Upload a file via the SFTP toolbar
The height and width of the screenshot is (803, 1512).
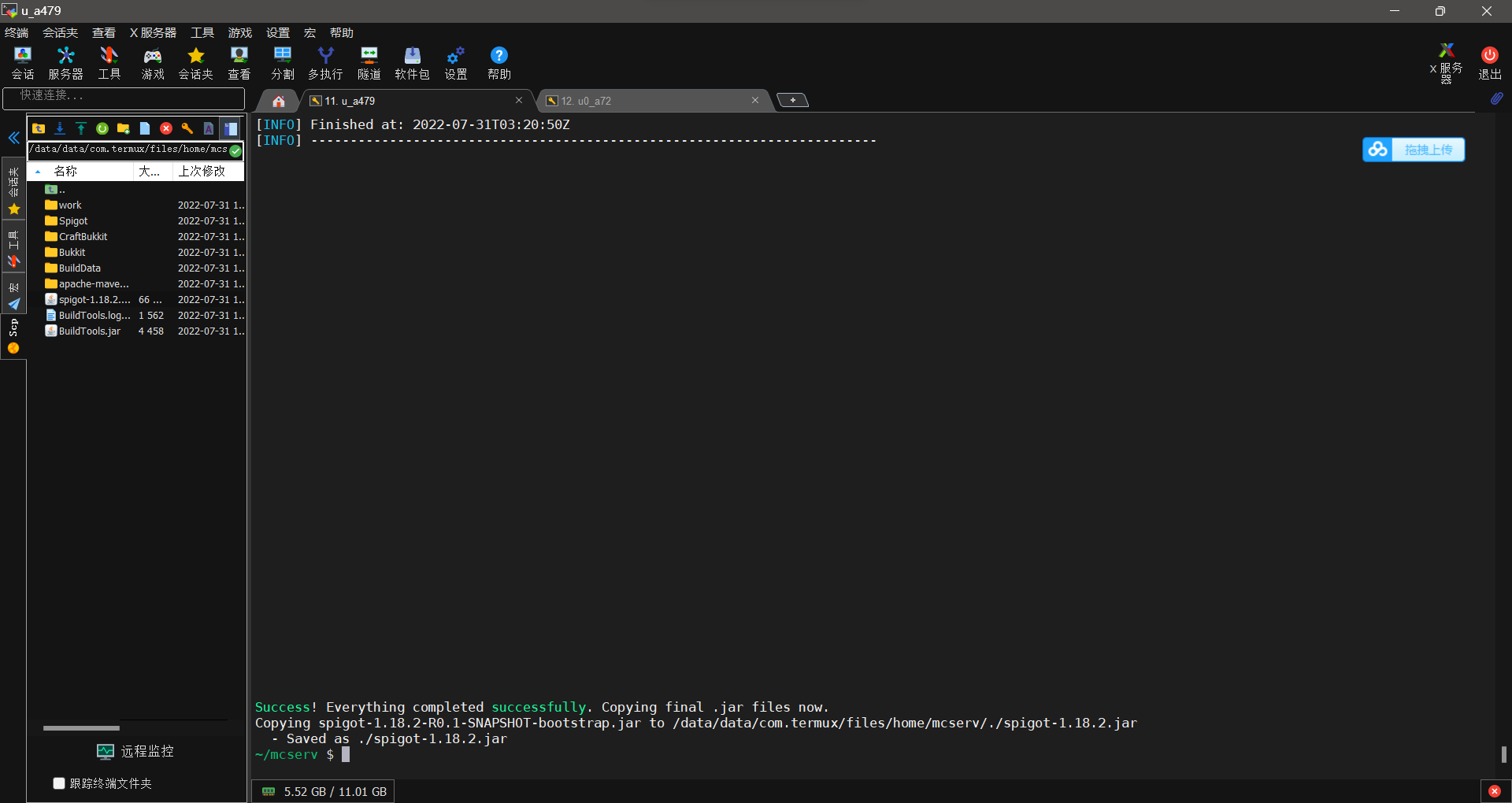pyautogui.click(x=81, y=128)
